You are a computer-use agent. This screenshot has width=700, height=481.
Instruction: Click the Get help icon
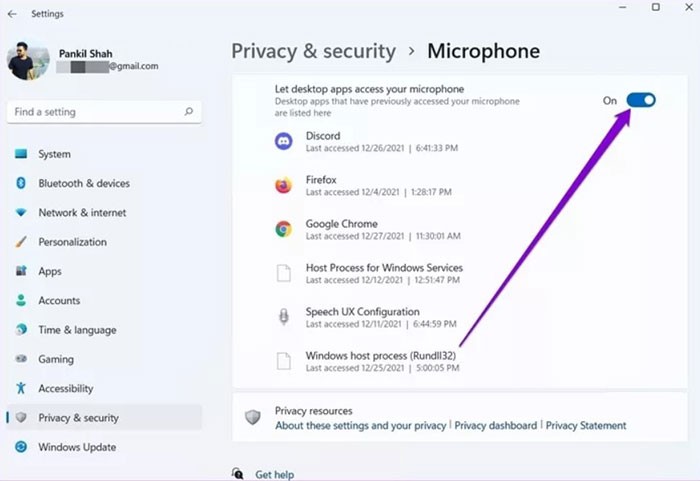click(x=238, y=474)
